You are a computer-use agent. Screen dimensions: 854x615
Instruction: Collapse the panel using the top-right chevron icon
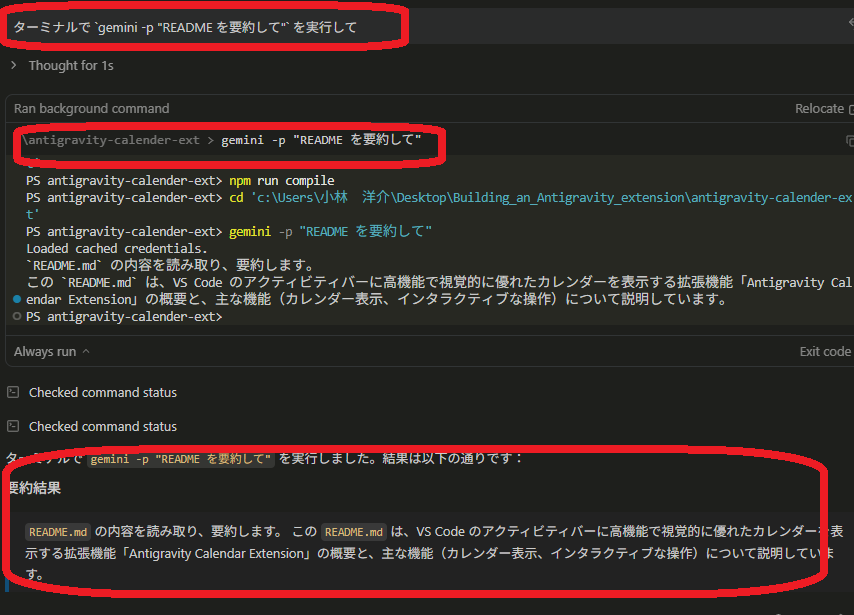(x=849, y=20)
